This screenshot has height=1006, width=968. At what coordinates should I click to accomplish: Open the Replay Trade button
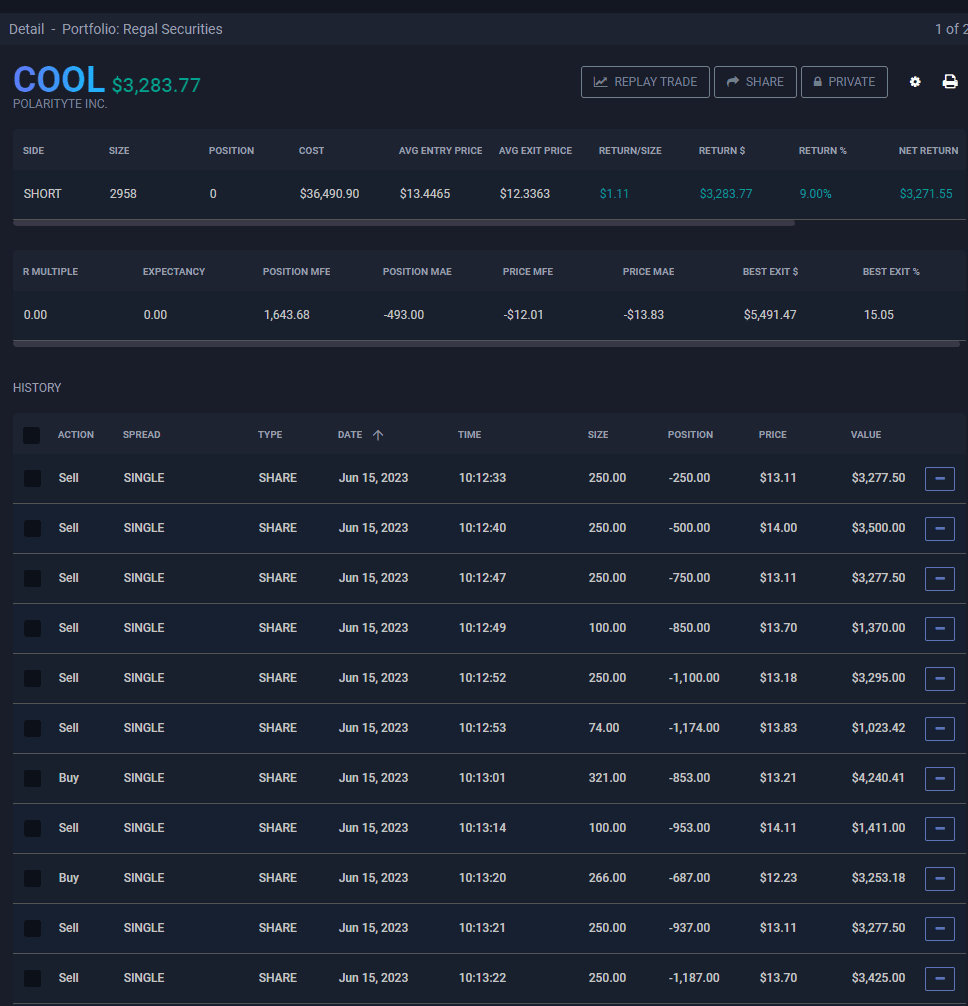pos(645,82)
